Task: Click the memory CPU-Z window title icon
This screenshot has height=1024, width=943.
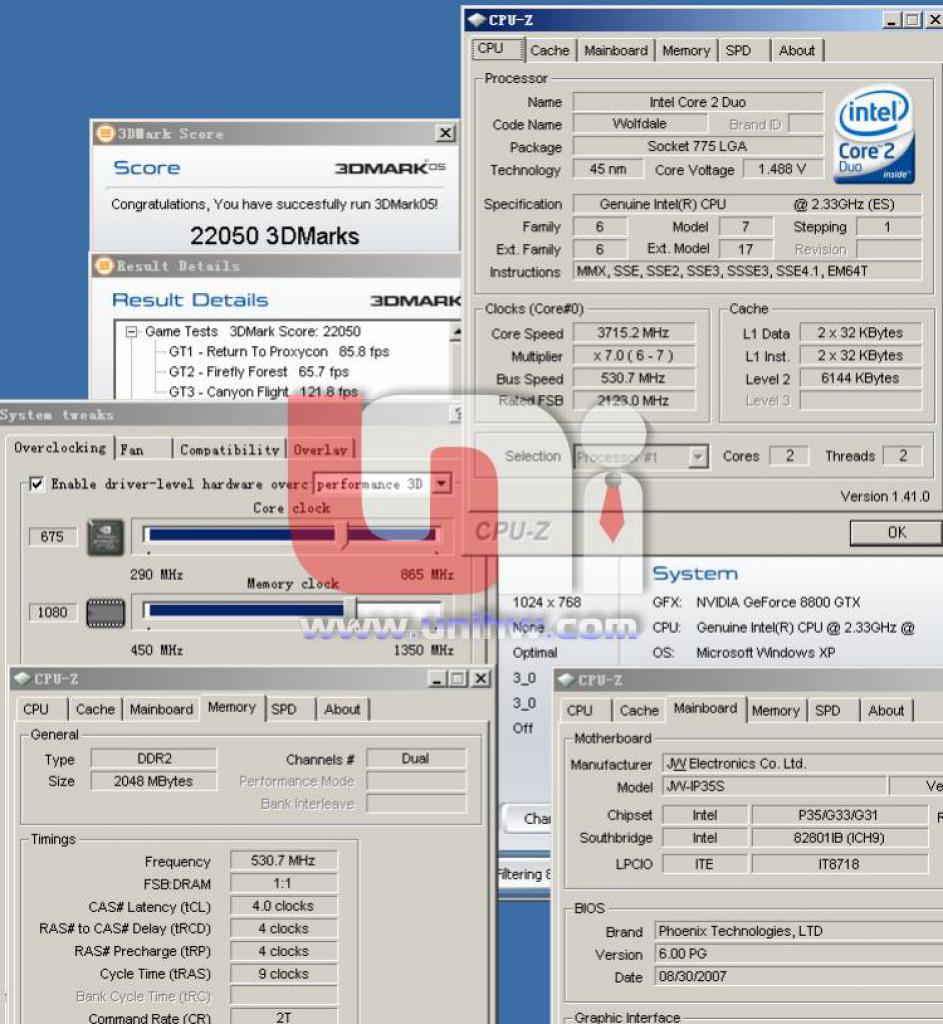Action: (x=23, y=679)
